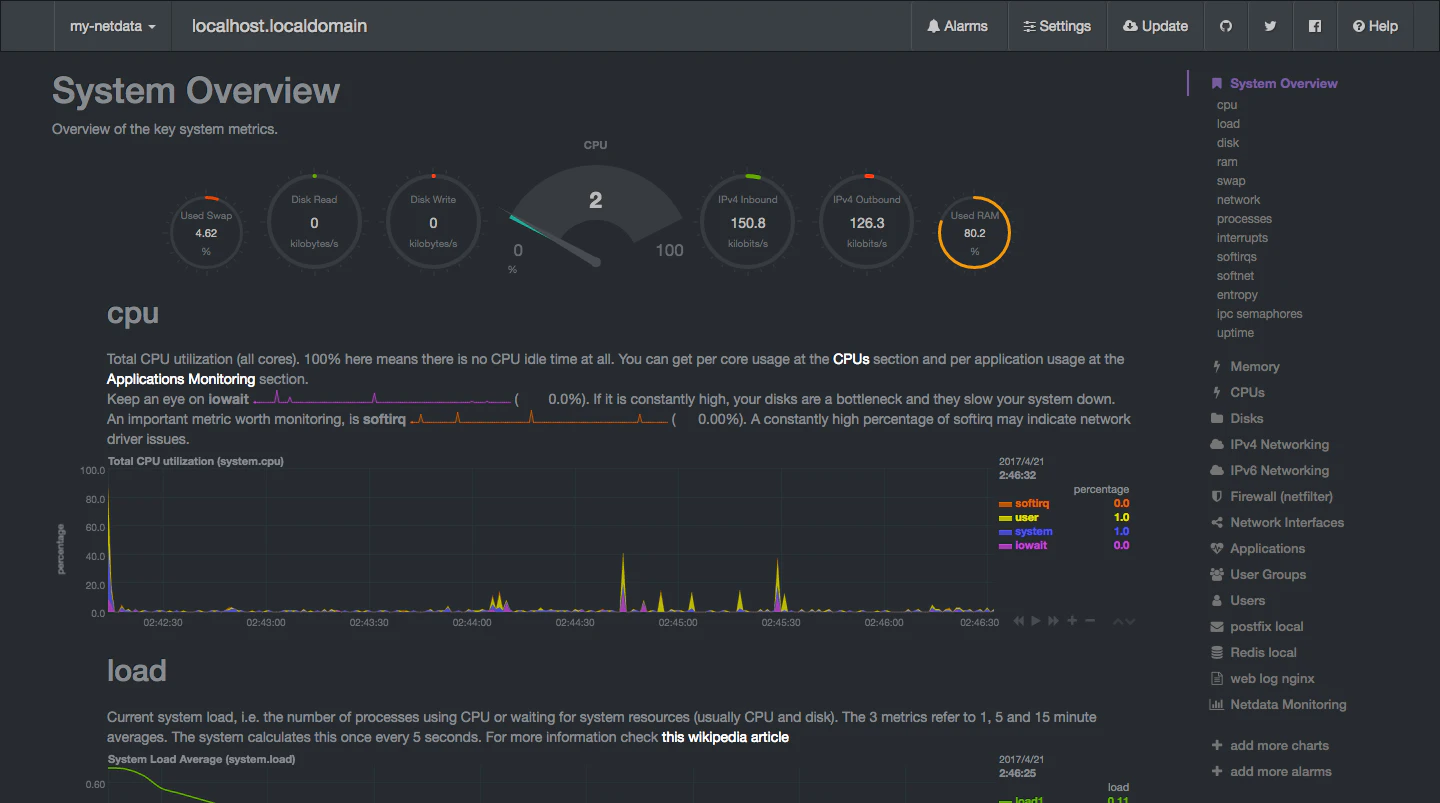Toggle the user dimension in the legend
Screen dimensions: 1440x803
1027,518
